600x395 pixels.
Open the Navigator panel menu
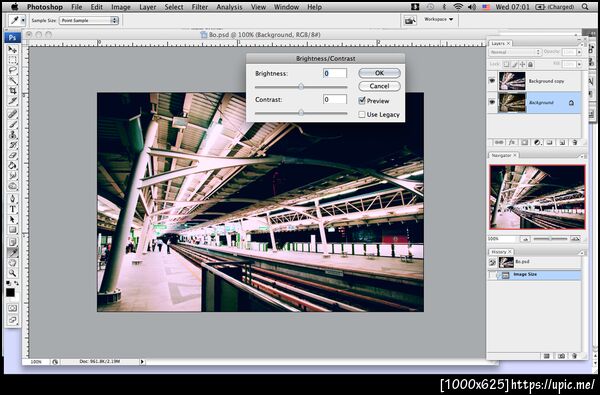pyautogui.click(x=583, y=156)
